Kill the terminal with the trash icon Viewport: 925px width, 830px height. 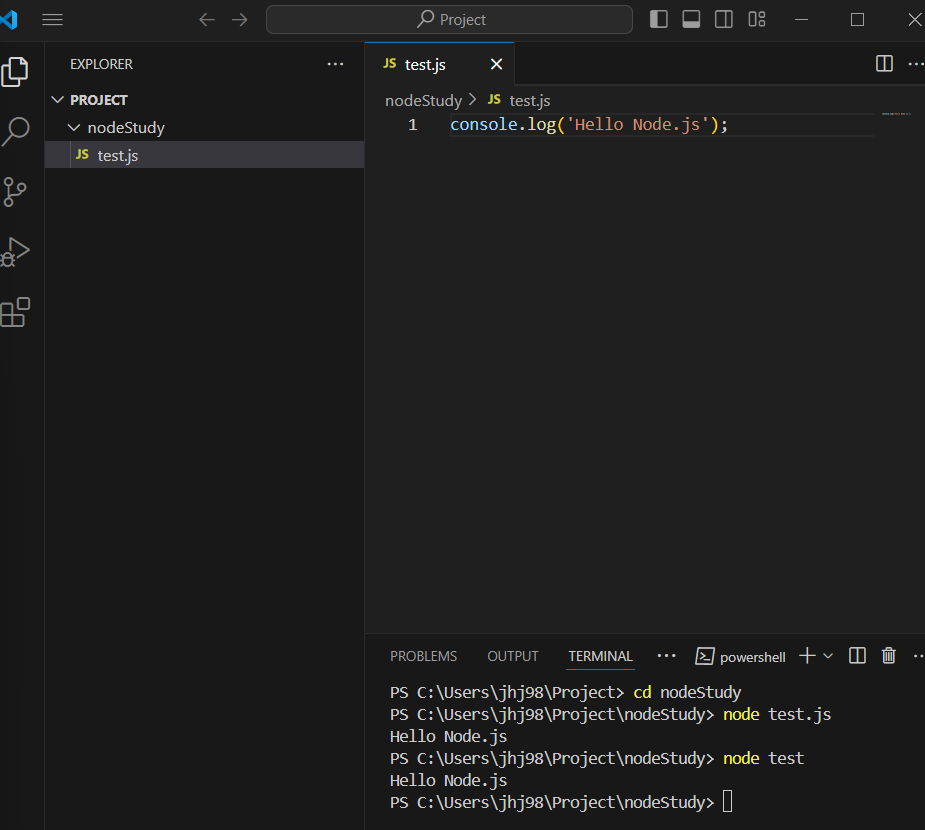(889, 655)
